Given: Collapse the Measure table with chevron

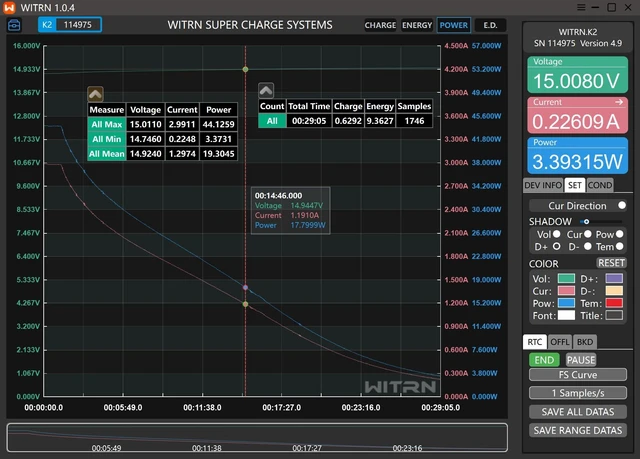Looking at the screenshot, I should 95,94.
